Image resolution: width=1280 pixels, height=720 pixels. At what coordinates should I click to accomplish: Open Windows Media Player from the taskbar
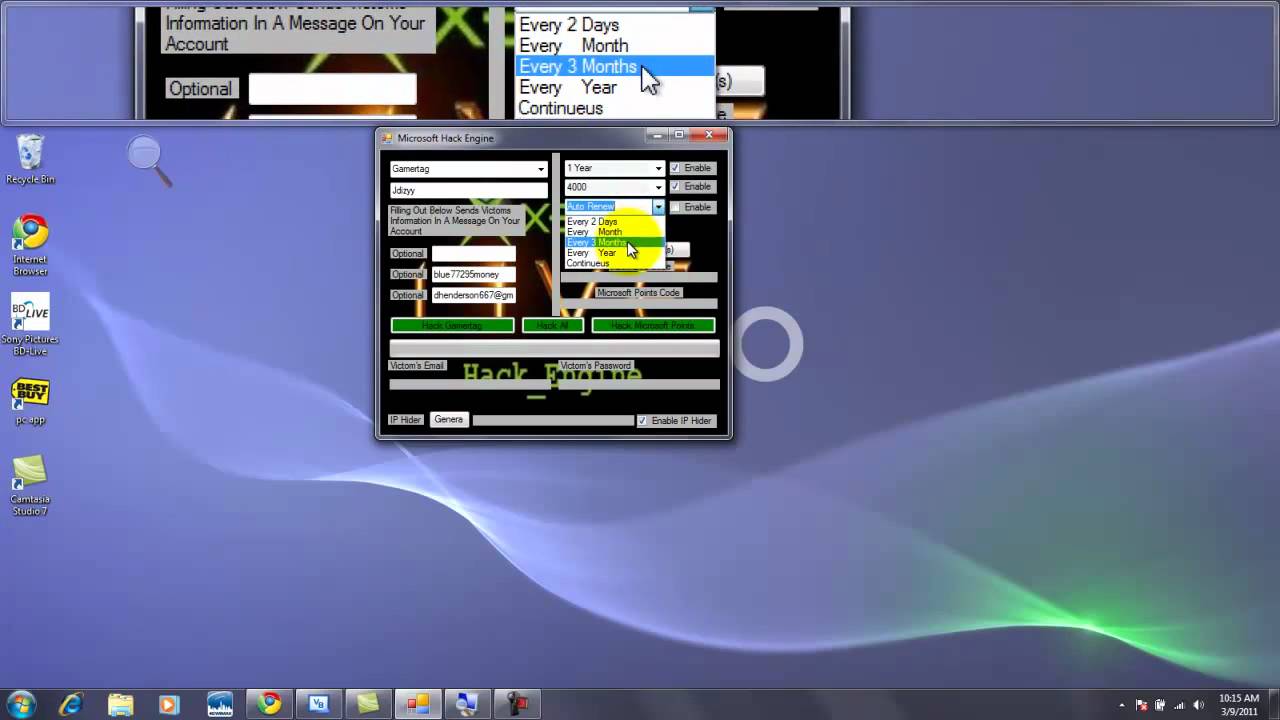[x=169, y=704]
